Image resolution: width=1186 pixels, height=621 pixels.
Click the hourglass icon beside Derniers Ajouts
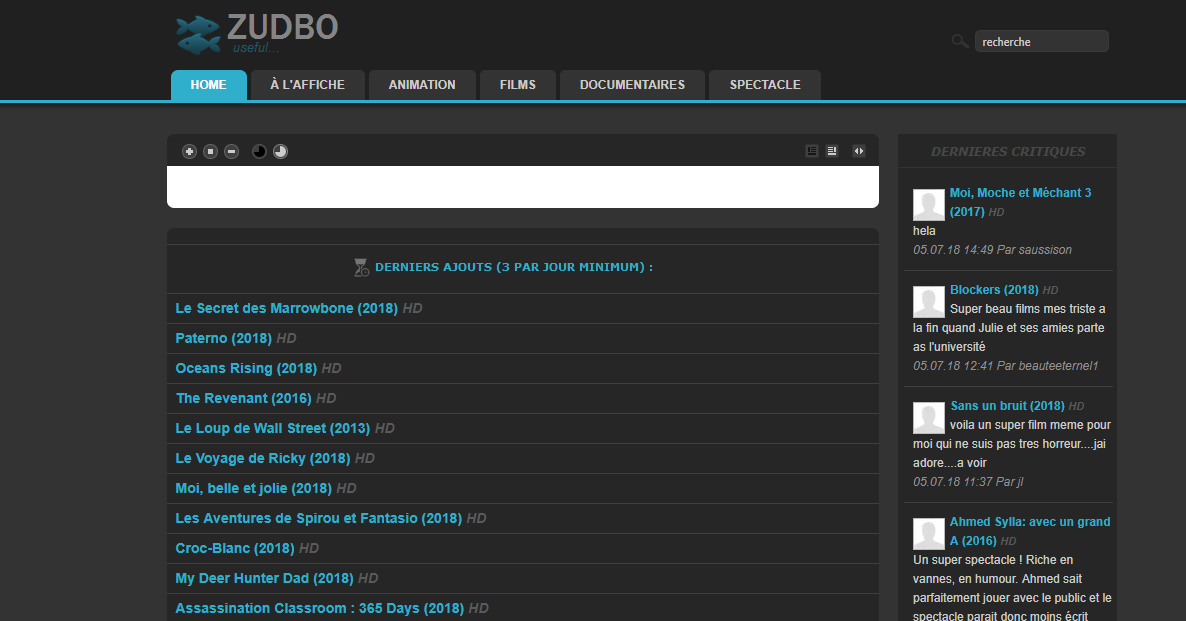pos(362,267)
